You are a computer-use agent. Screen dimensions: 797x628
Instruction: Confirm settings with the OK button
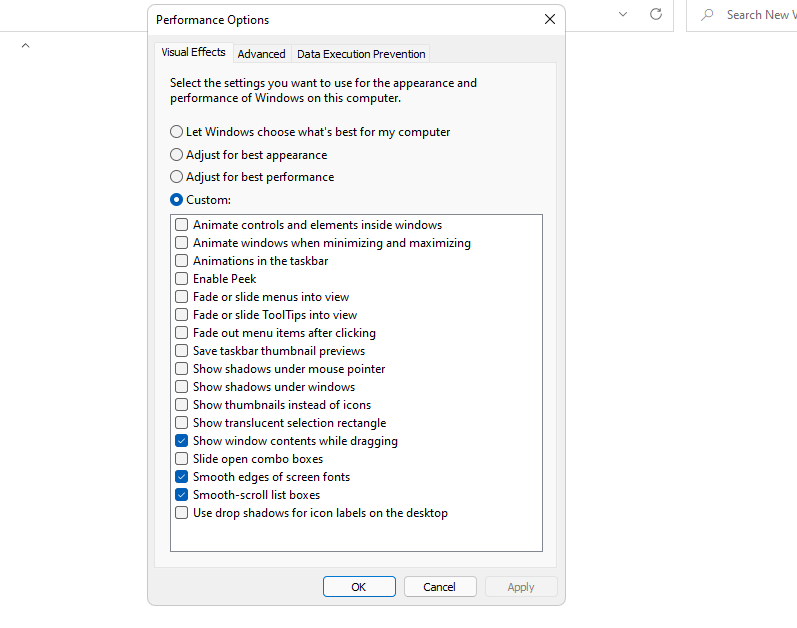pyautogui.click(x=359, y=587)
